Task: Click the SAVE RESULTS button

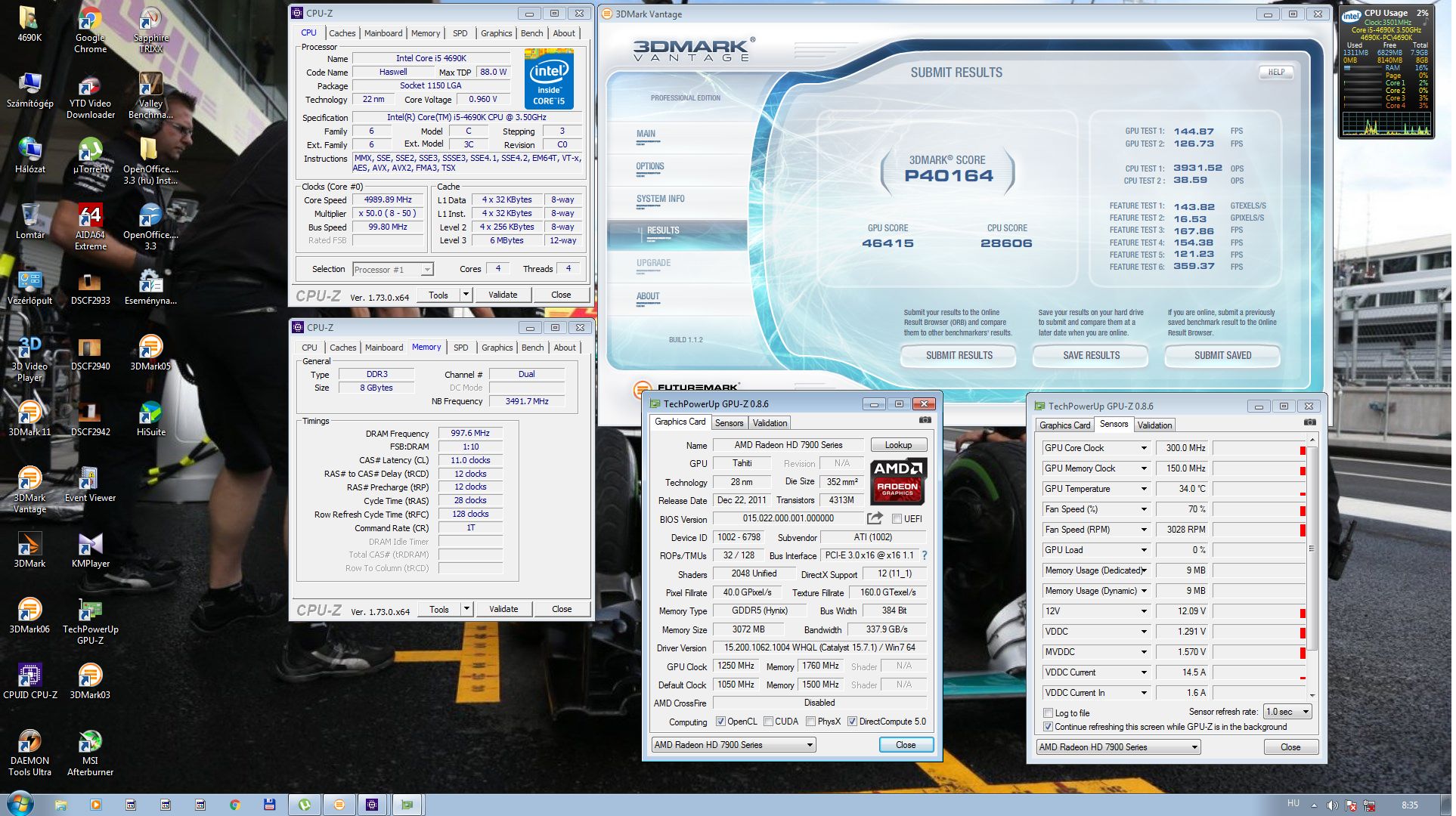Action: pyautogui.click(x=1091, y=355)
